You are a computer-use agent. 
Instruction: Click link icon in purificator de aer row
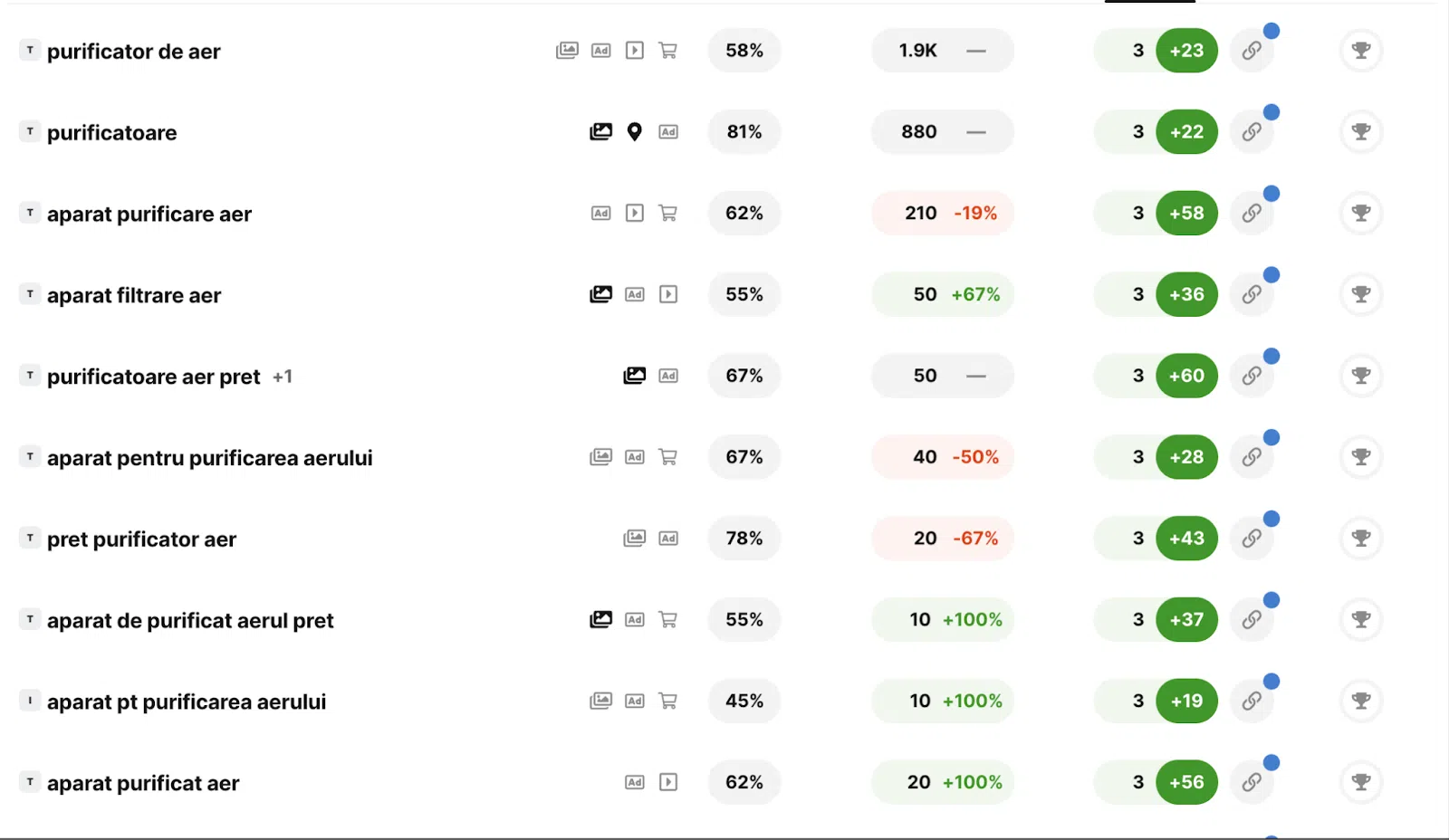point(1252,51)
